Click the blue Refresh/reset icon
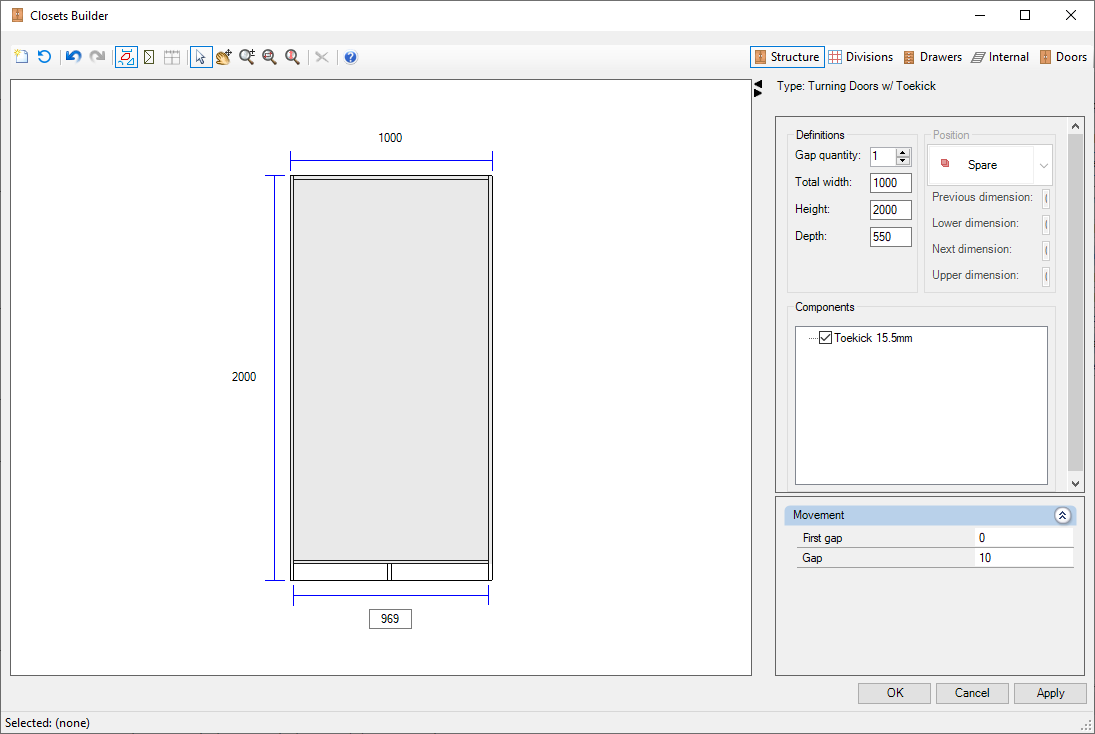Image resolution: width=1095 pixels, height=734 pixels. tap(44, 57)
